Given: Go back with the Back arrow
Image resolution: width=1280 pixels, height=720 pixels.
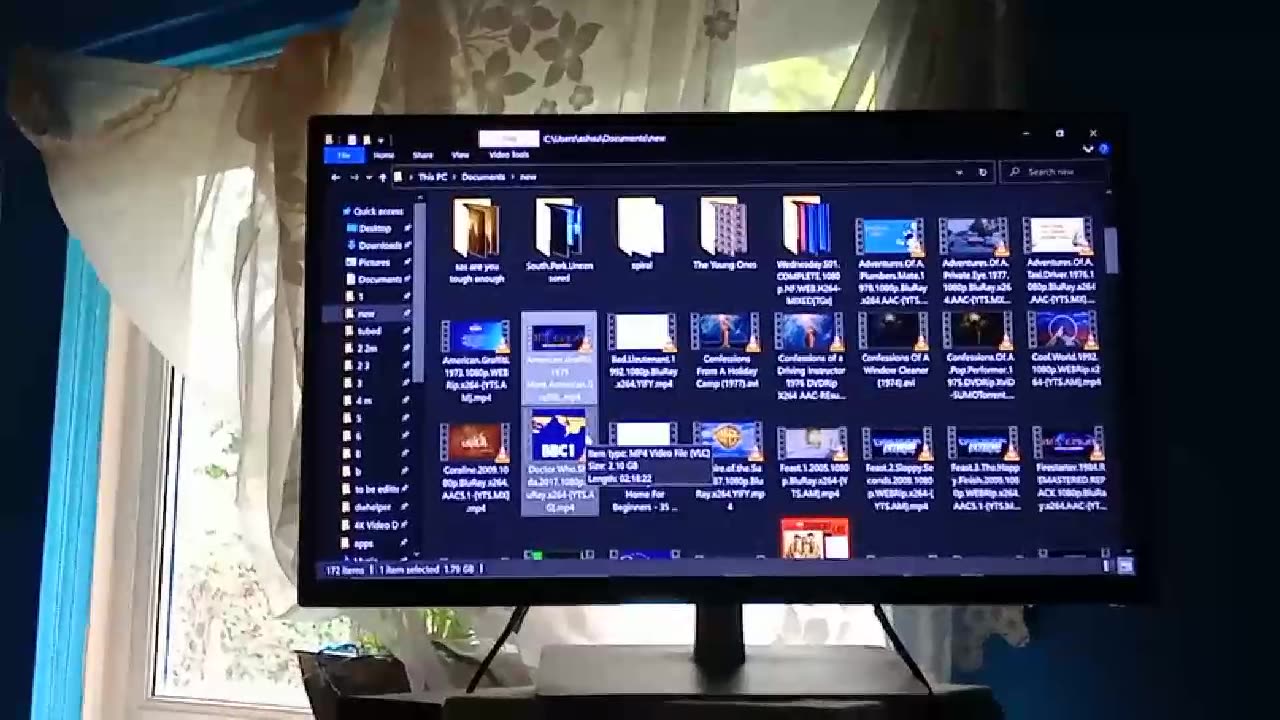Looking at the screenshot, I should (336, 177).
